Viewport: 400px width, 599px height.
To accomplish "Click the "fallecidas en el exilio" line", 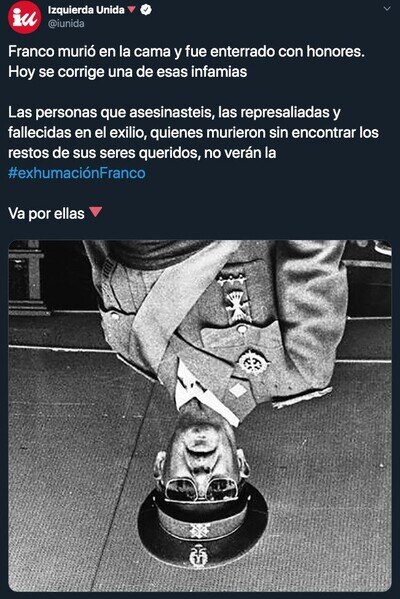I will [x=193, y=133].
